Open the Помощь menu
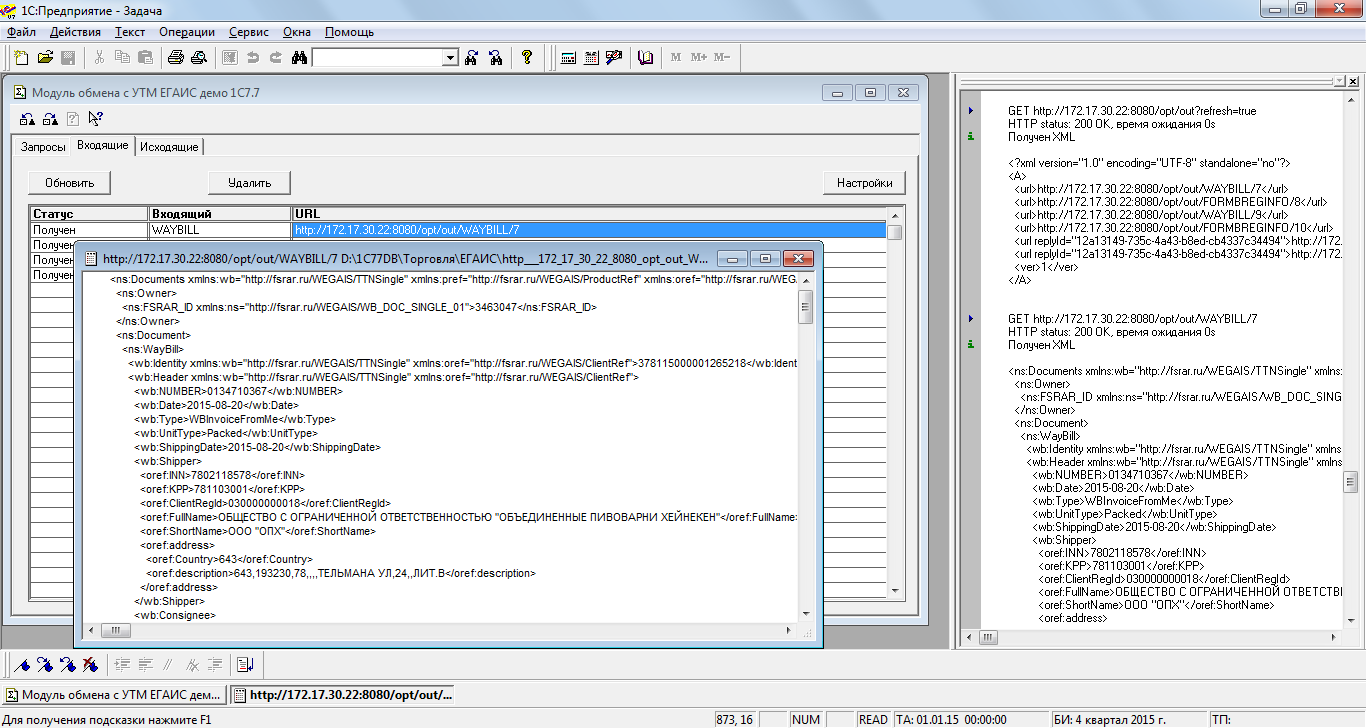The height and width of the screenshot is (728, 1366). coord(349,32)
